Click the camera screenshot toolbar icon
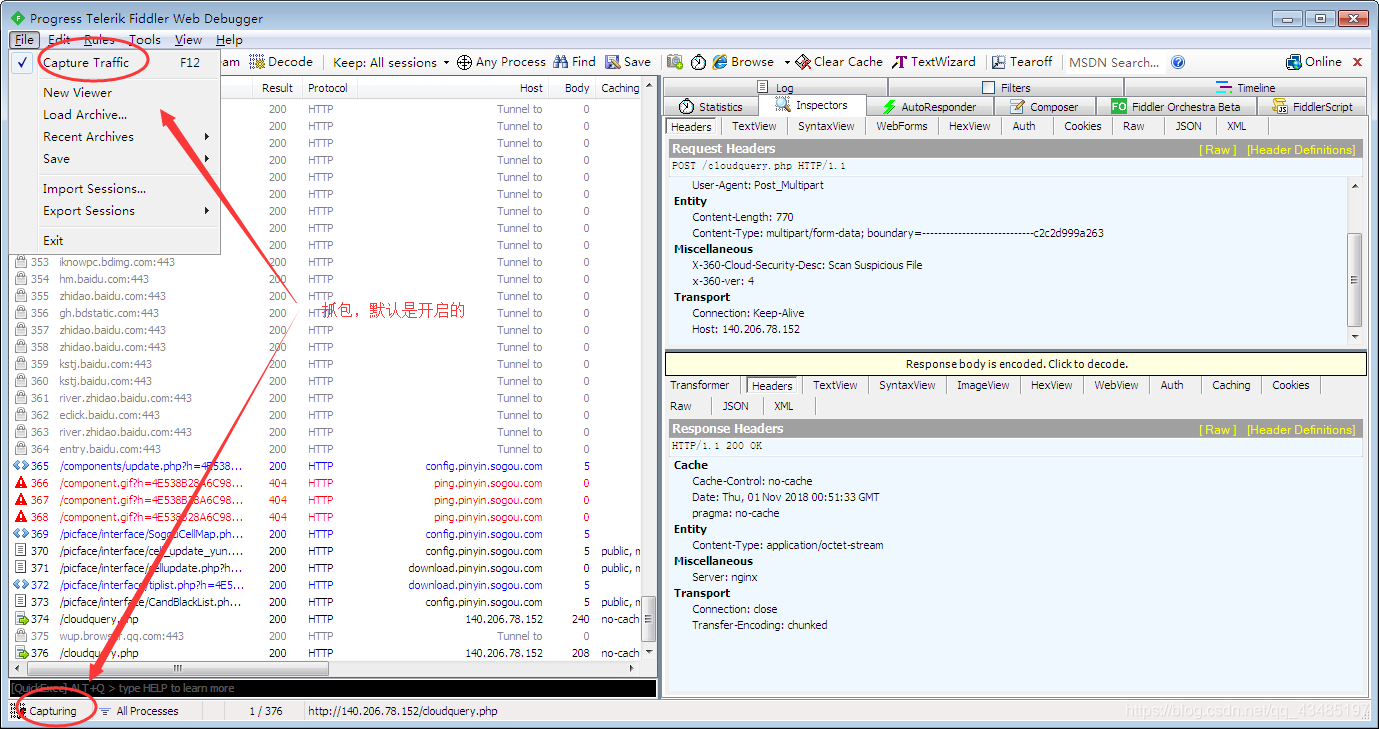Viewport: 1379px width, 729px height. (675, 62)
